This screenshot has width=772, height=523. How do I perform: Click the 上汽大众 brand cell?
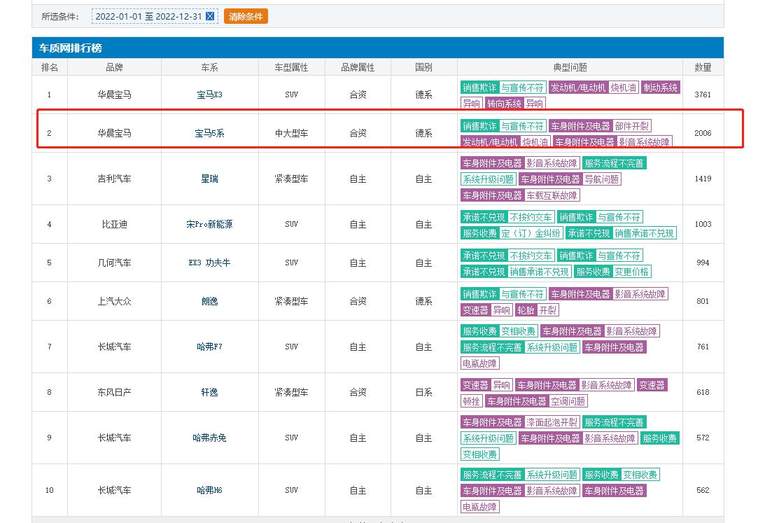pos(114,301)
